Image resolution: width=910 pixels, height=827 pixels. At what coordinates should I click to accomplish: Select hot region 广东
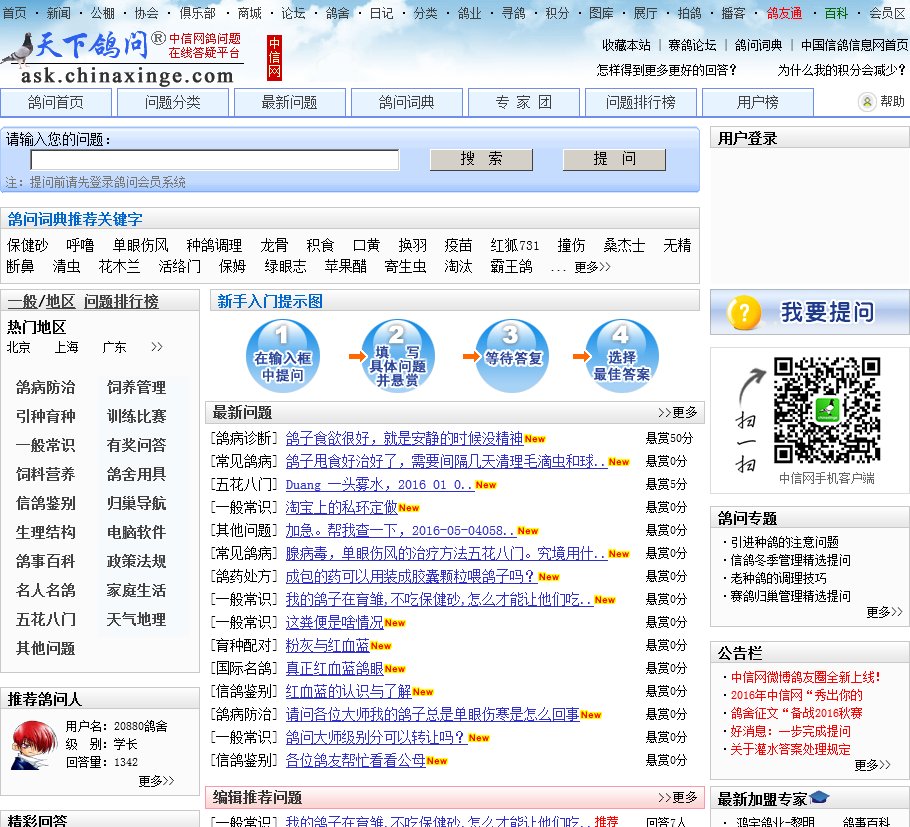114,347
